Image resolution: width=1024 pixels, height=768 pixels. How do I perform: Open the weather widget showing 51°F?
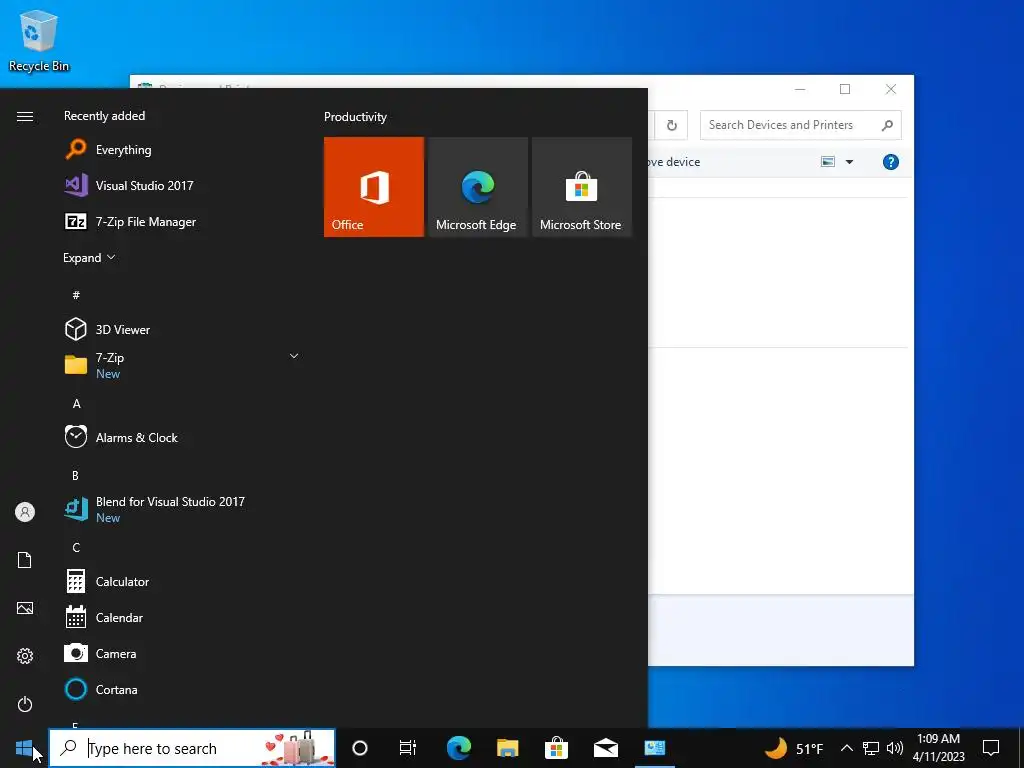point(793,748)
